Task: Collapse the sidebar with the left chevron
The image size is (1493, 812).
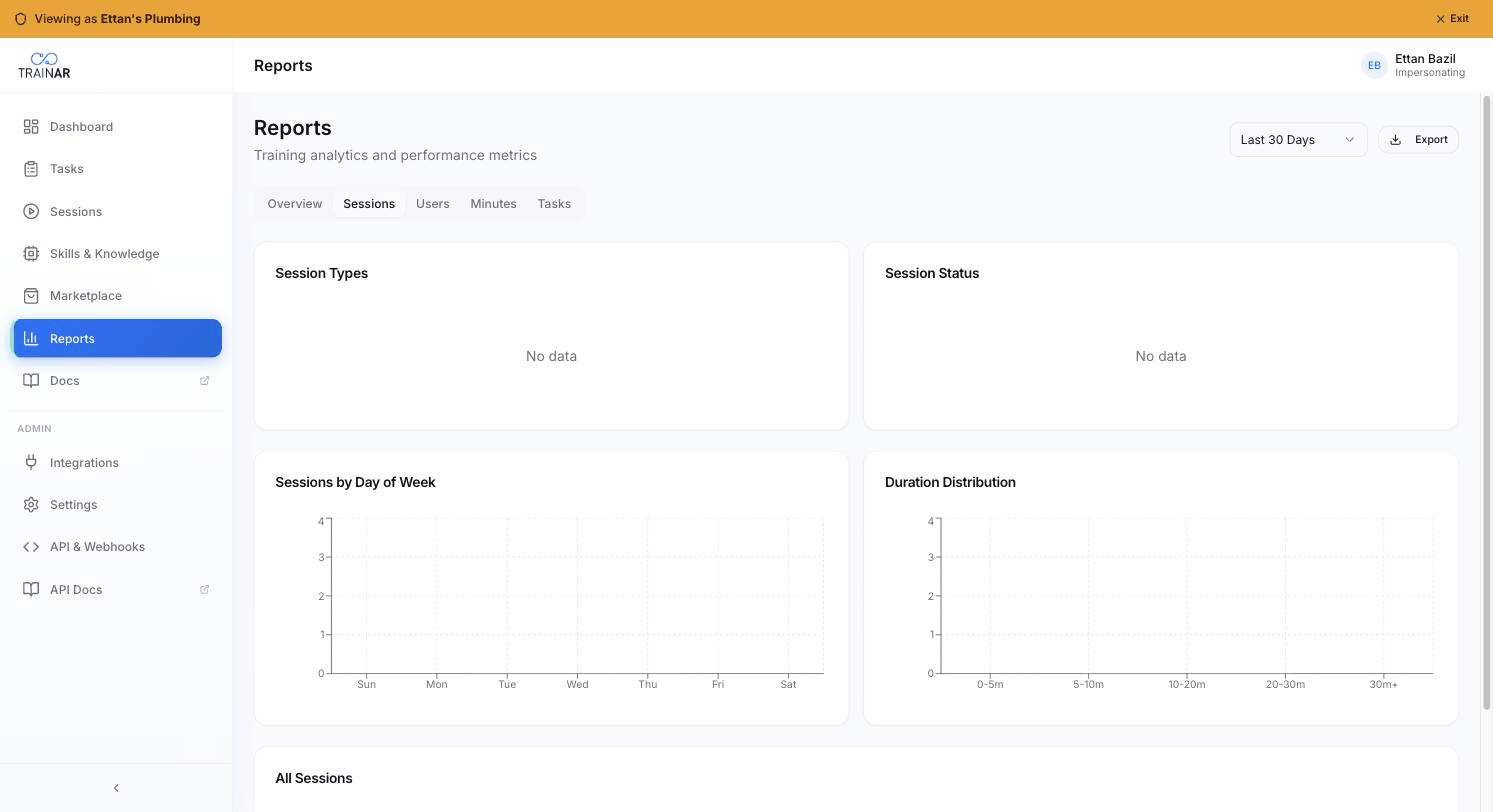Action: point(116,788)
